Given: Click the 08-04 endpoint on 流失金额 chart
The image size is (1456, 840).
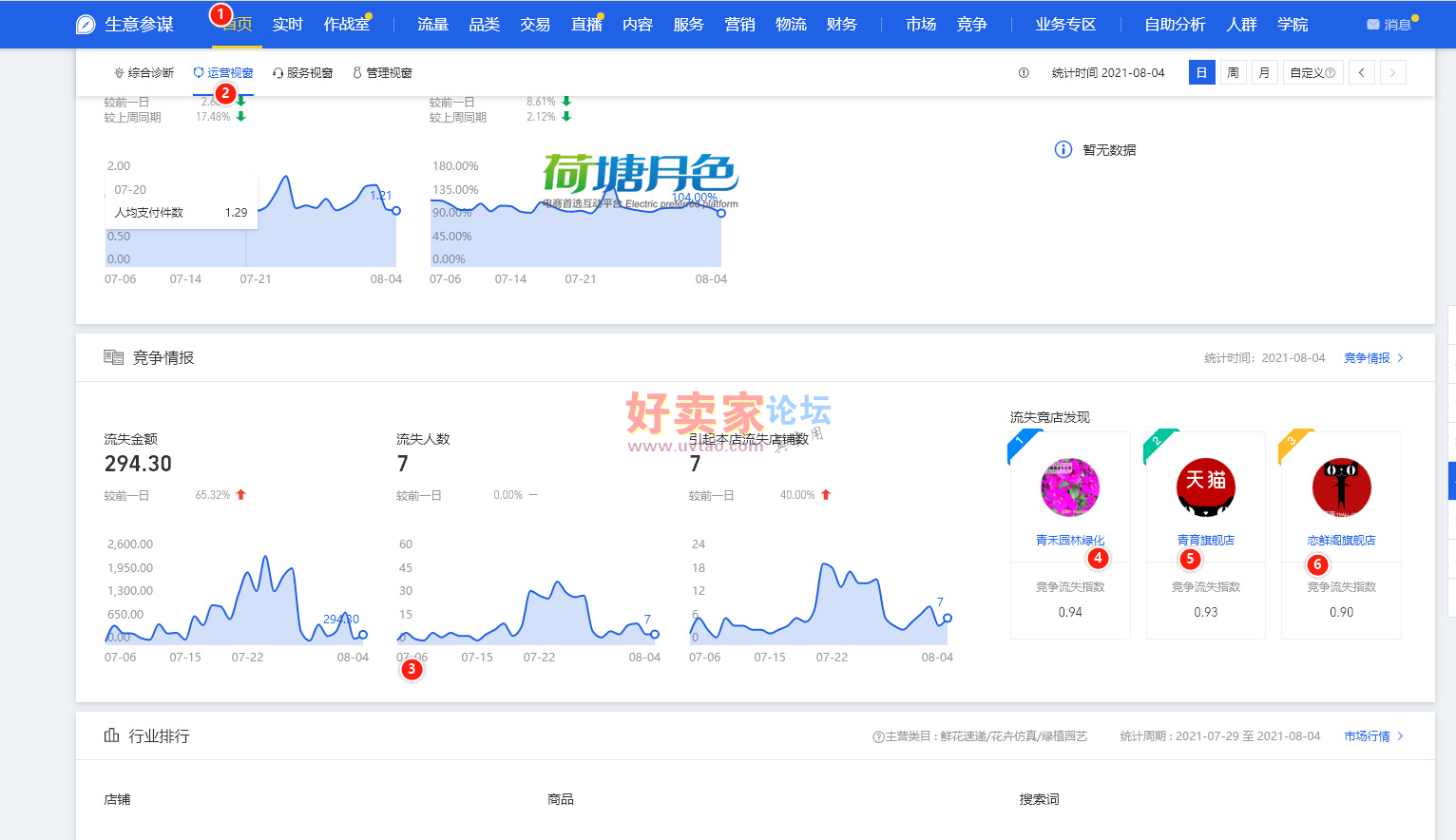Looking at the screenshot, I should coord(363,635).
